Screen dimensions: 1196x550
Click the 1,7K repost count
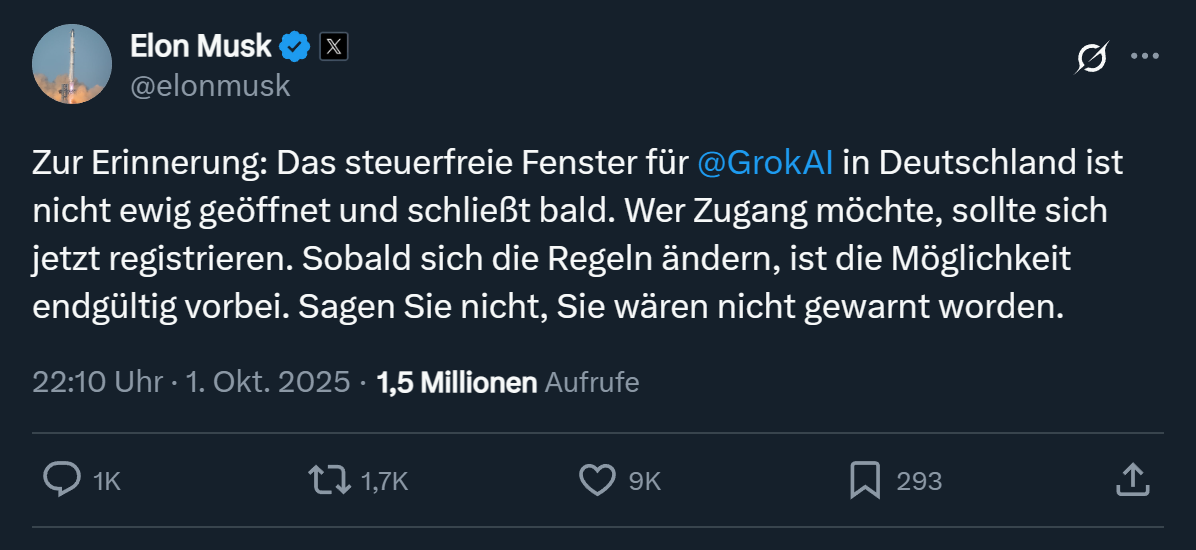coord(384,481)
